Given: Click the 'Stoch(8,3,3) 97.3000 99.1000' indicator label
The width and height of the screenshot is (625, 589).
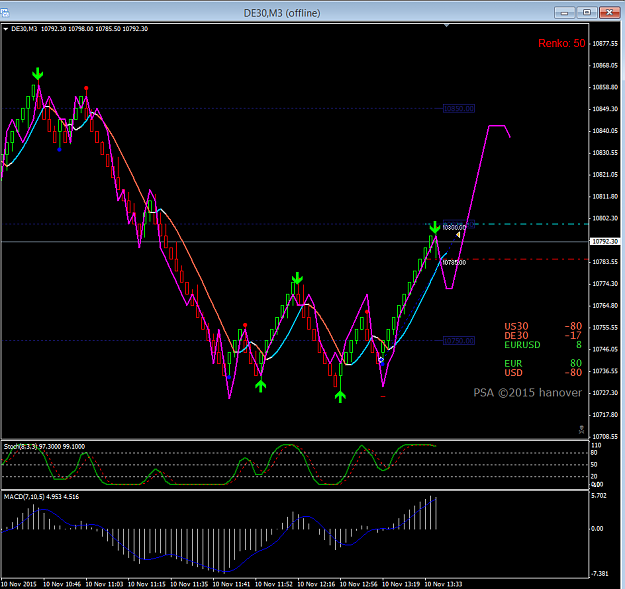Looking at the screenshot, I should point(44,447).
